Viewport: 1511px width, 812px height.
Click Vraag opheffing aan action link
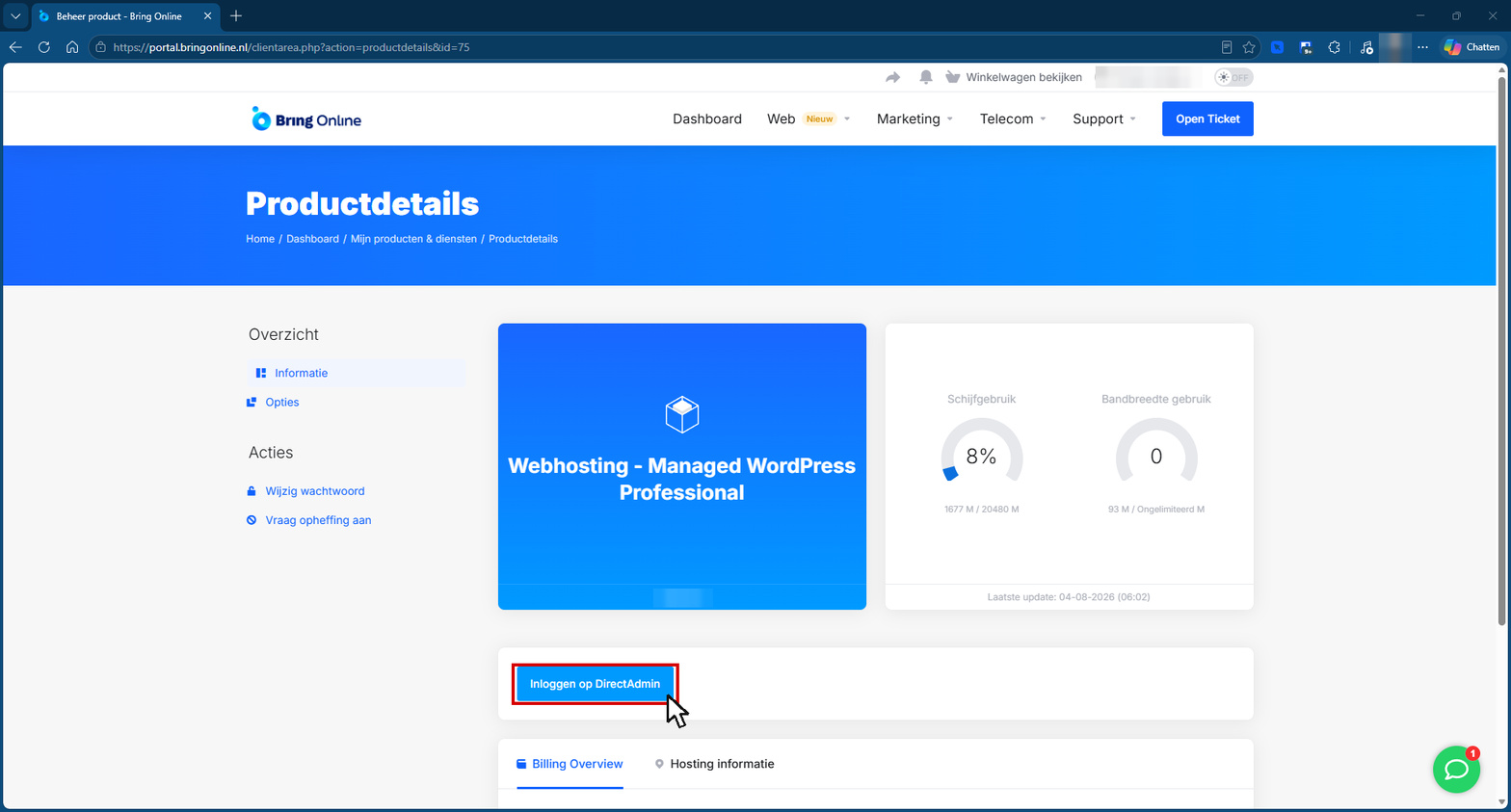pos(318,520)
